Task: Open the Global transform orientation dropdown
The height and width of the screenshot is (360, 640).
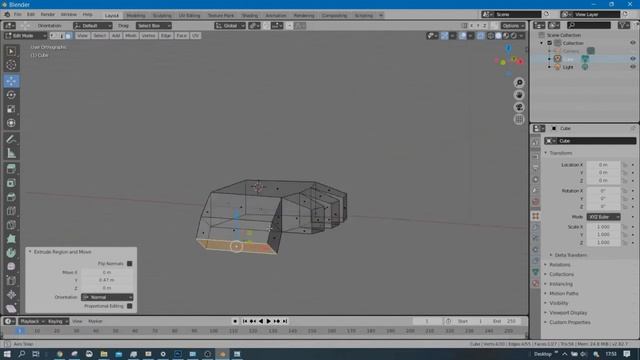Action: 230,26
